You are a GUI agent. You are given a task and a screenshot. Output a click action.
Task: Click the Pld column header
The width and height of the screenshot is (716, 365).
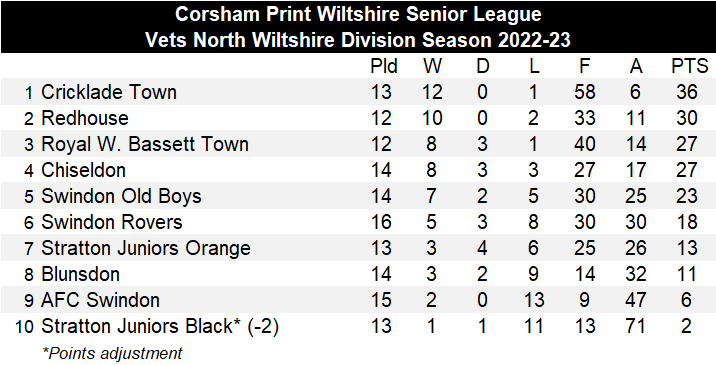384,67
